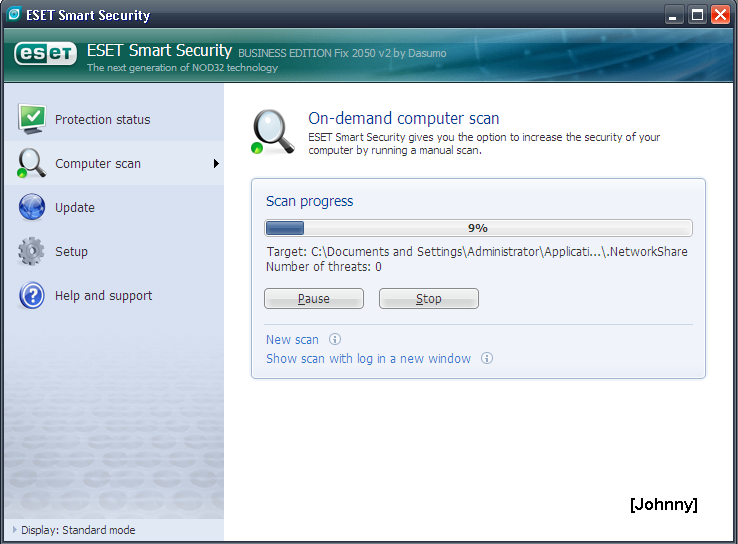This screenshot has width=738, height=544.
Task: Click the scan progress bar at 9%
Action: (478, 228)
